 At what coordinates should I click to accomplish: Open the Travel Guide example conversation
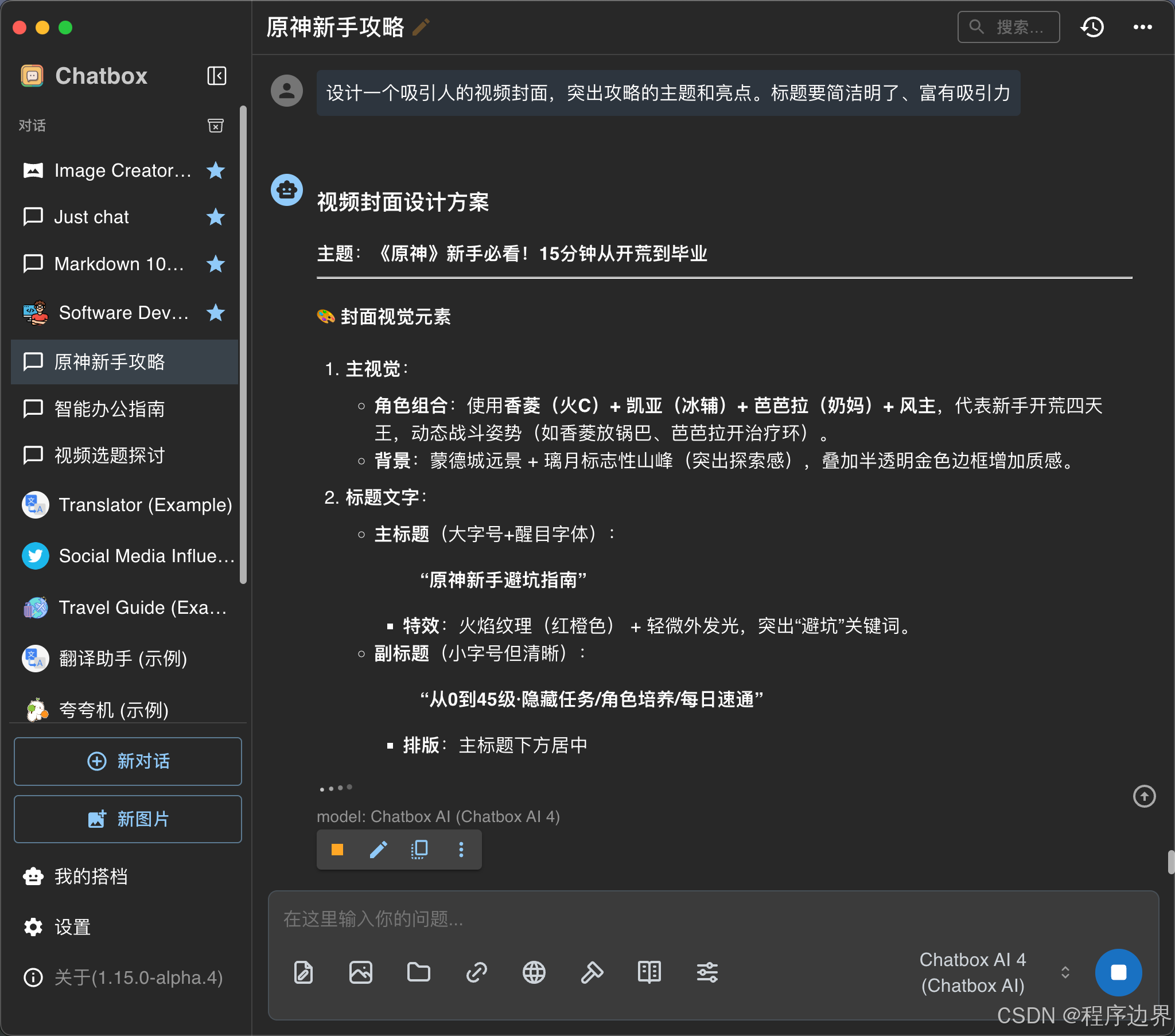click(x=124, y=607)
